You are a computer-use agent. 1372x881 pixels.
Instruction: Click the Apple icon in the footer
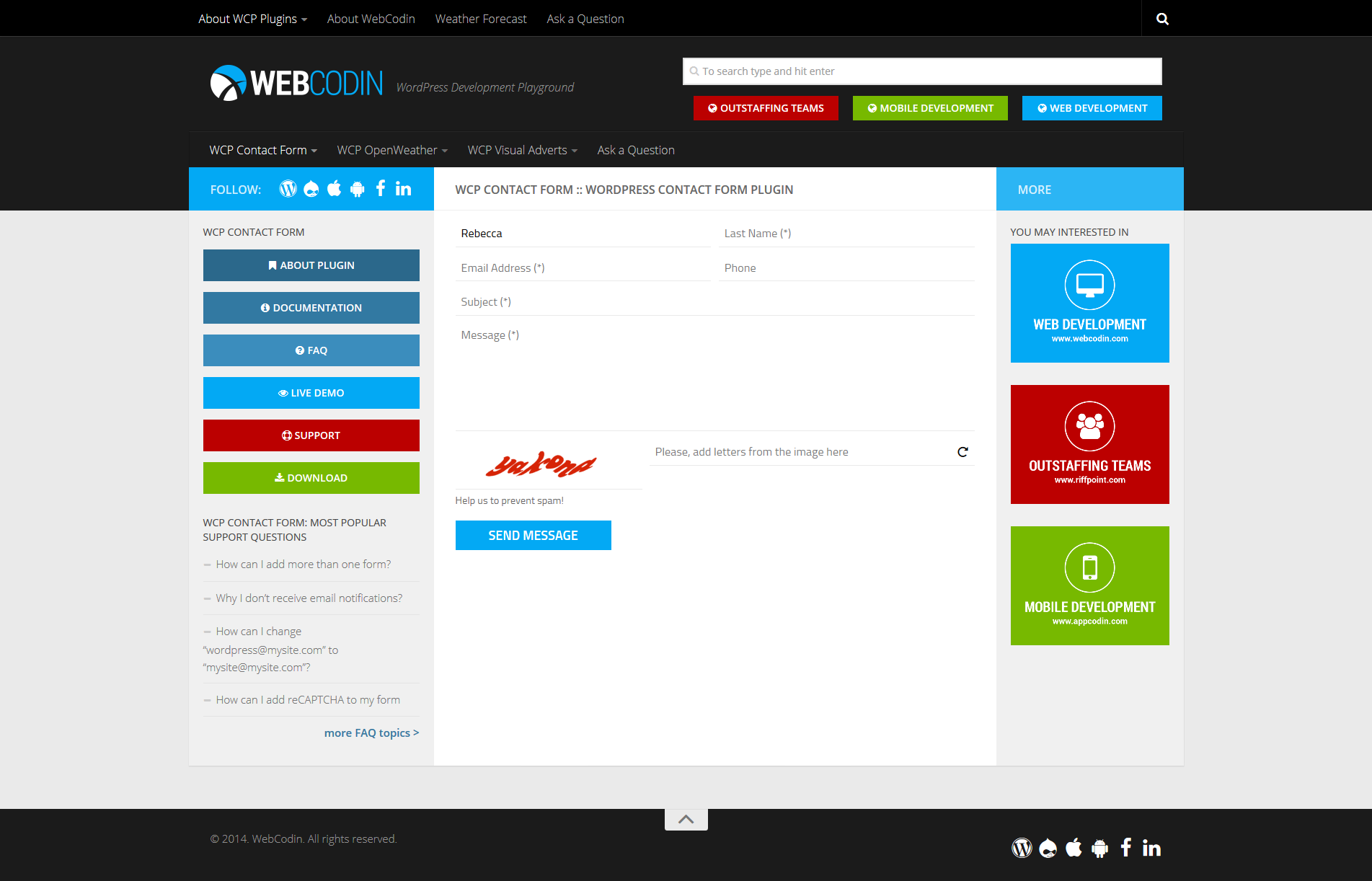(x=1074, y=848)
